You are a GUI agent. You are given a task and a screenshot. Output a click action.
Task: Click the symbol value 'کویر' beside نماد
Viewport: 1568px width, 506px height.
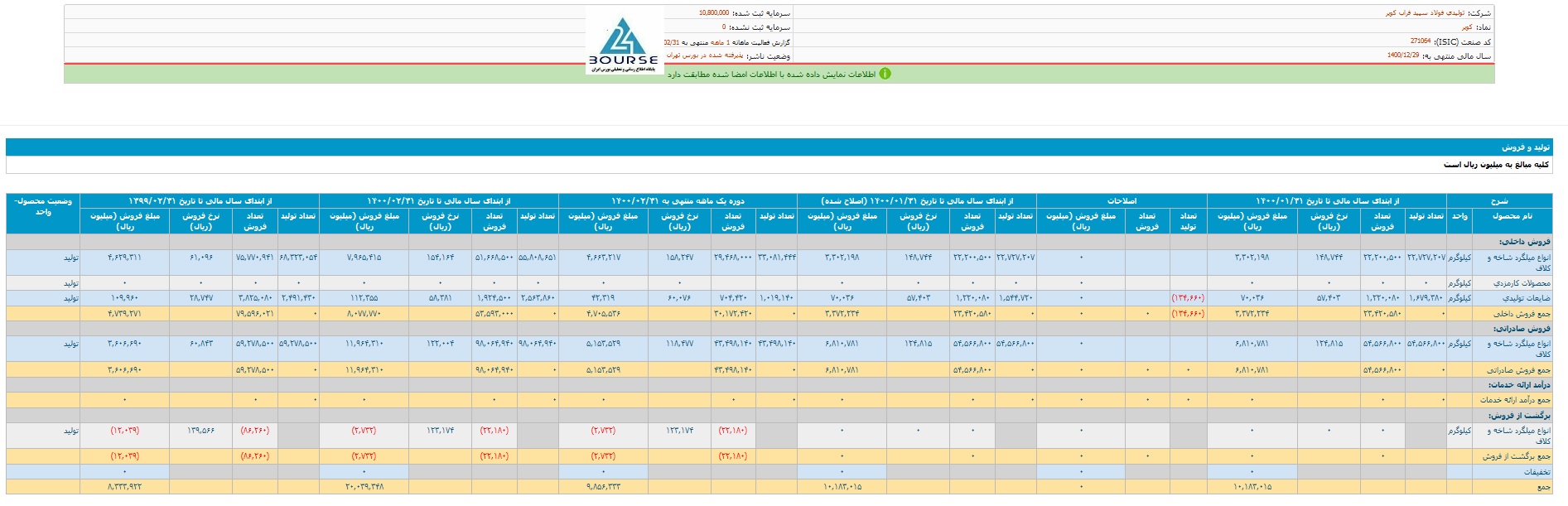click(x=1467, y=27)
